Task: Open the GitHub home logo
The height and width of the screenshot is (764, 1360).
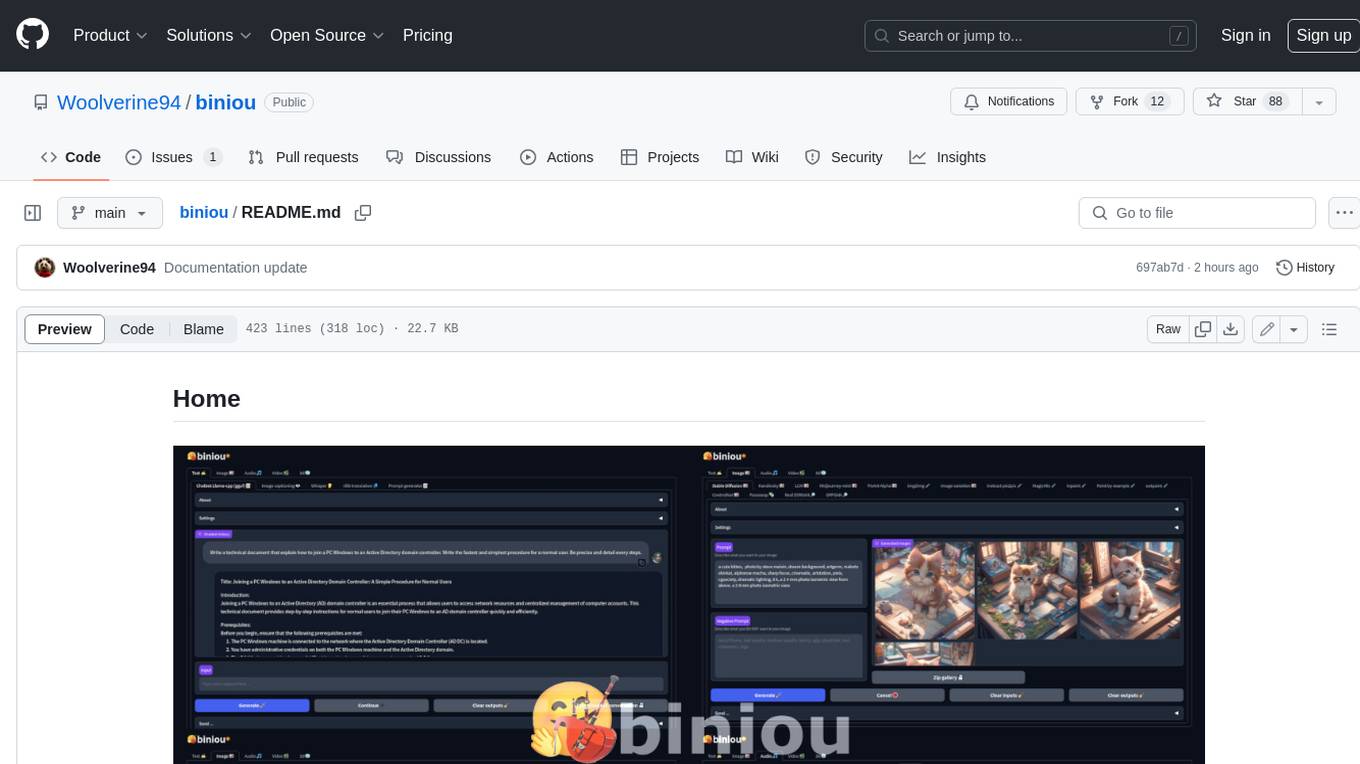Action: pos(32,35)
